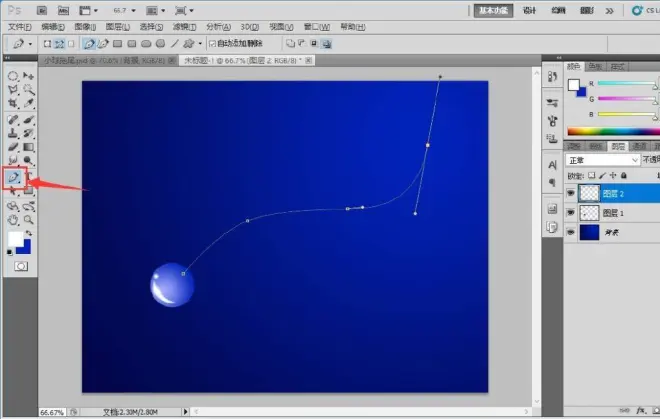660x419 pixels.
Task: Select the Elliptical Marquee tool
Action: [13, 76]
